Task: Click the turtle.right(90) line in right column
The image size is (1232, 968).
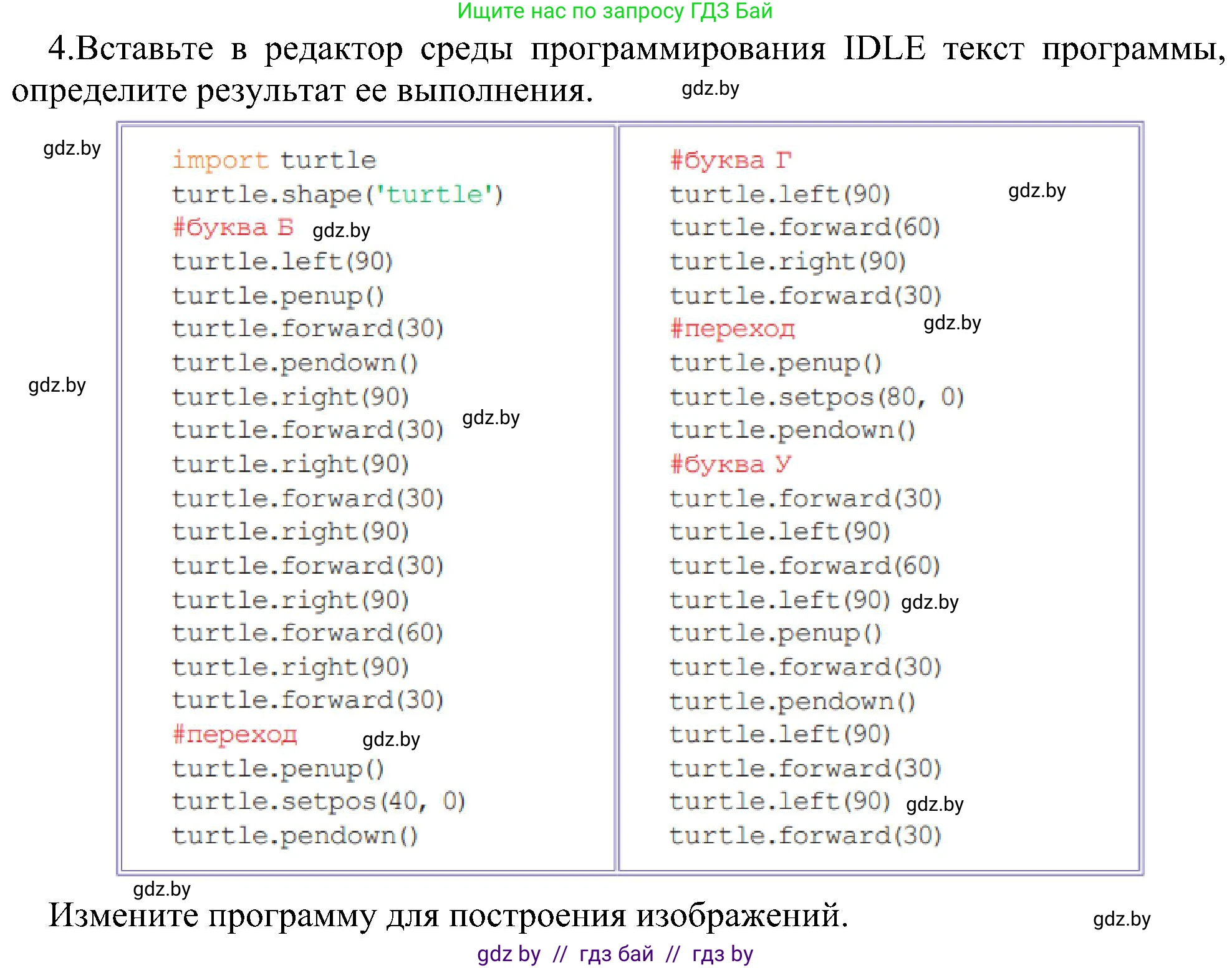Action: point(787,261)
